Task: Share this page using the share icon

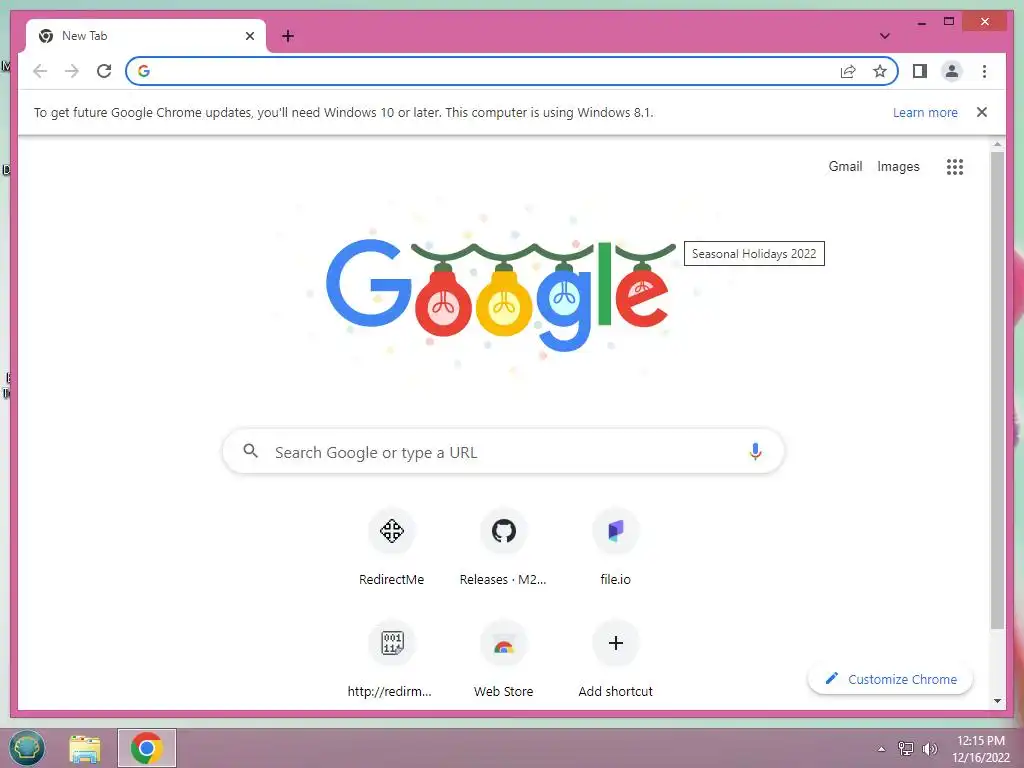Action: click(x=848, y=71)
